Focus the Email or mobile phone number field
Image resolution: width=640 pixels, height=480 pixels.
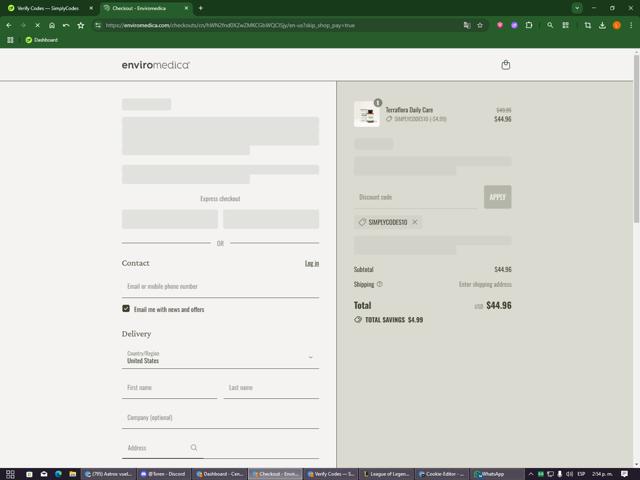click(220, 287)
